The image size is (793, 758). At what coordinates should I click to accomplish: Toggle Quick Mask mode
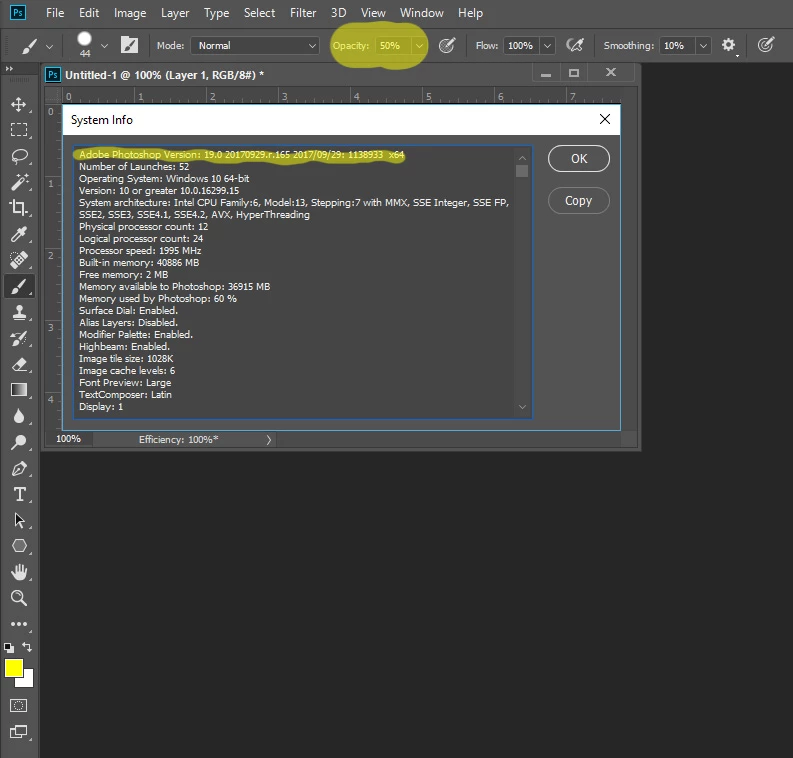click(19, 705)
